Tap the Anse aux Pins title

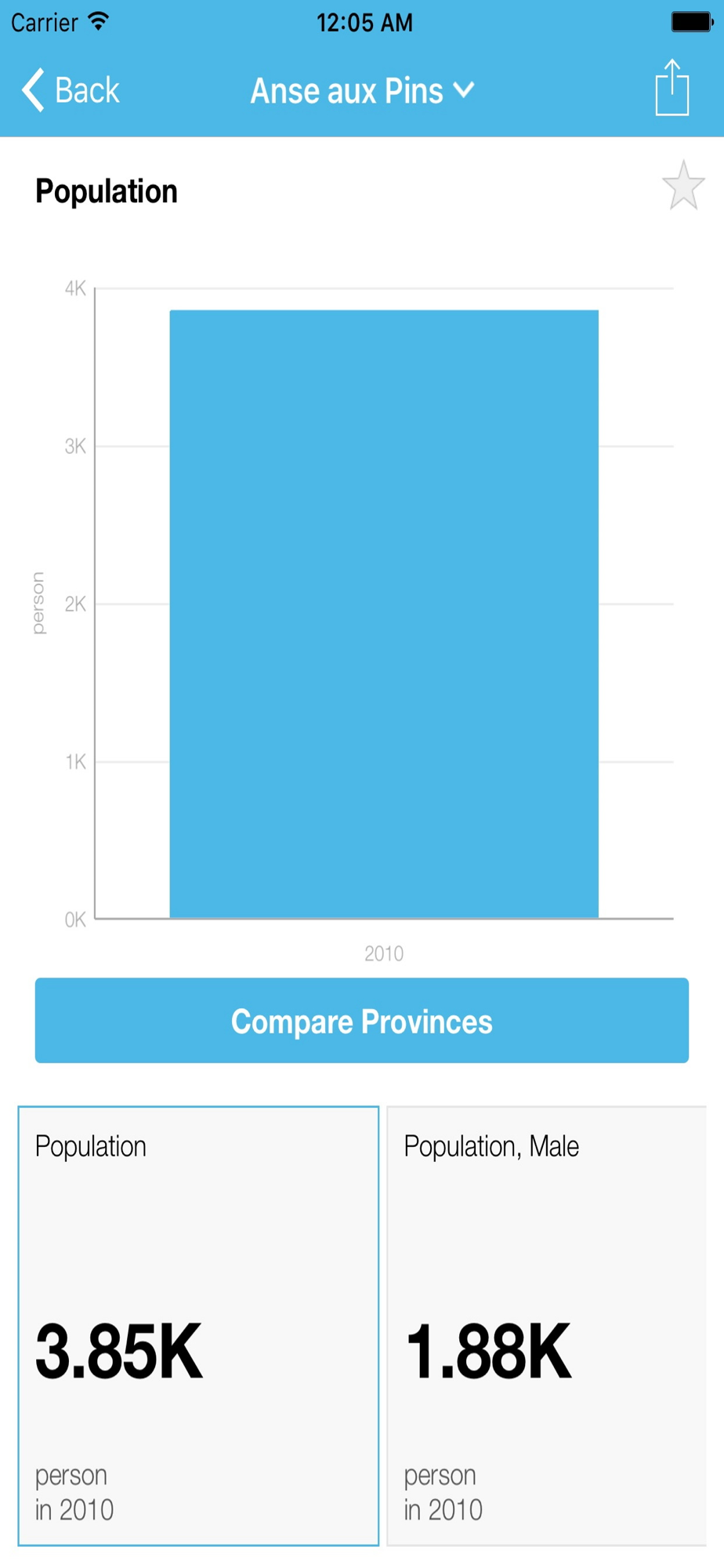[346, 90]
